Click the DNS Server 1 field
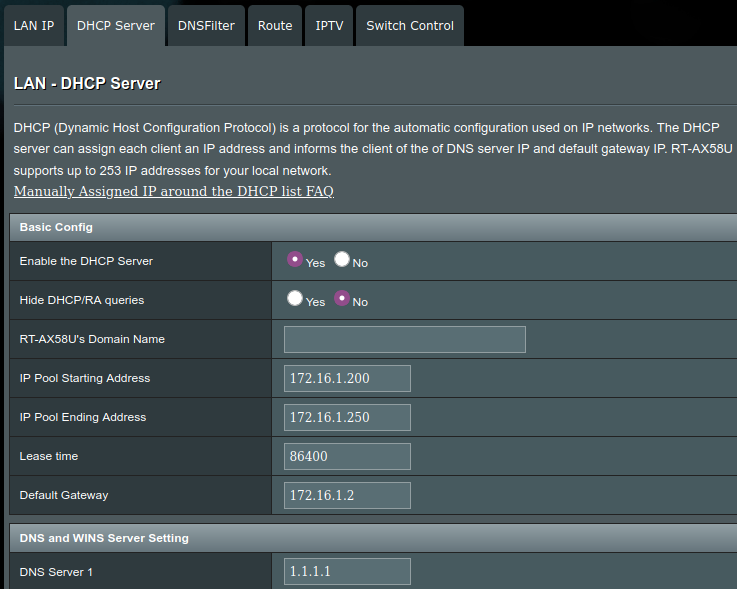 coord(347,571)
